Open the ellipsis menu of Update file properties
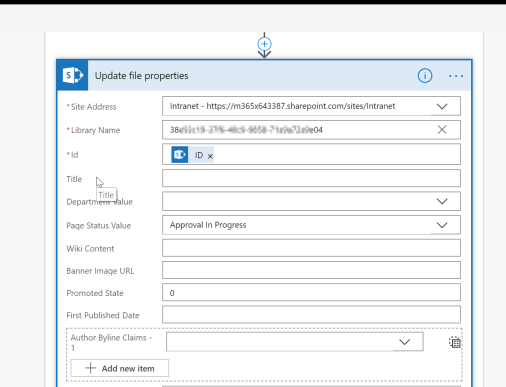This screenshot has height=387, width=506. tap(456, 76)
